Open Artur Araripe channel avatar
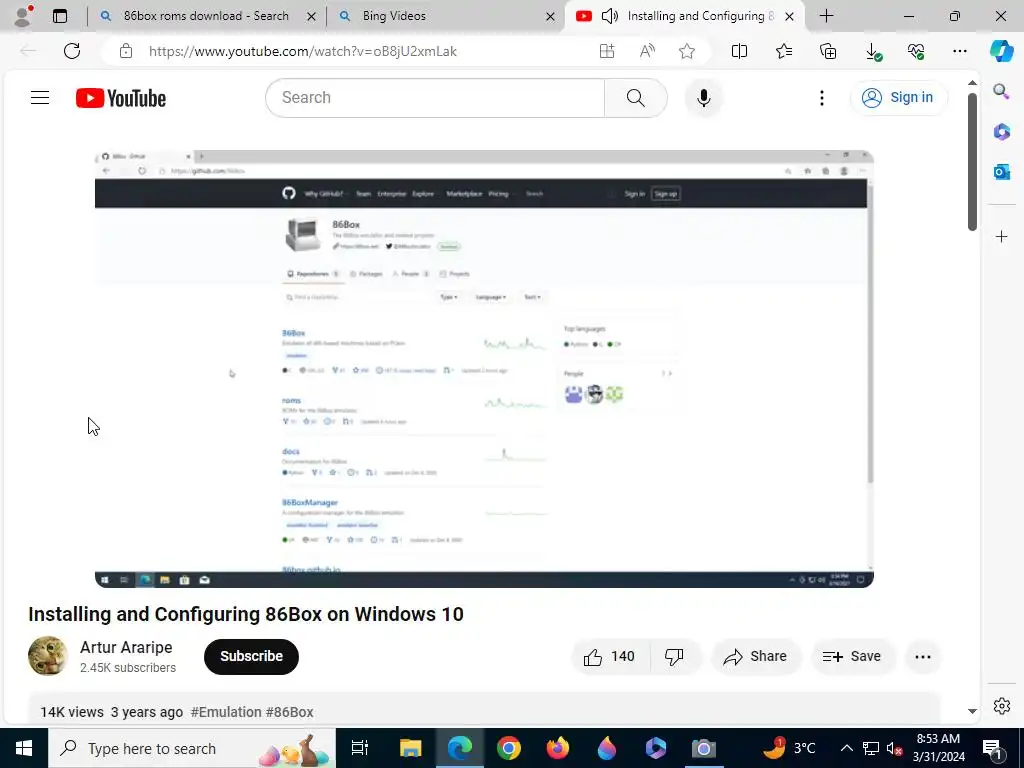Viewport: 1024px width, 768px height. [48, 656]
